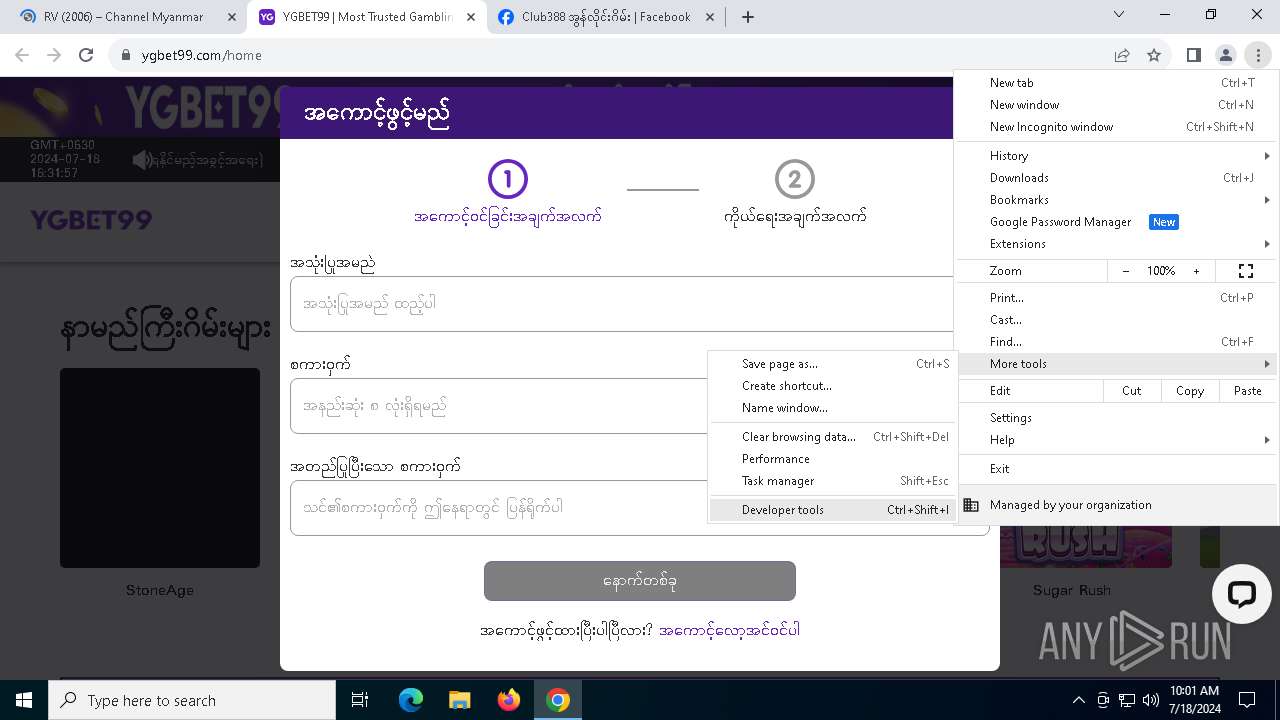Open Performance from More tools
Image resolution: width=1280 pixels, height=720 pixels.
tap(832, 459)
